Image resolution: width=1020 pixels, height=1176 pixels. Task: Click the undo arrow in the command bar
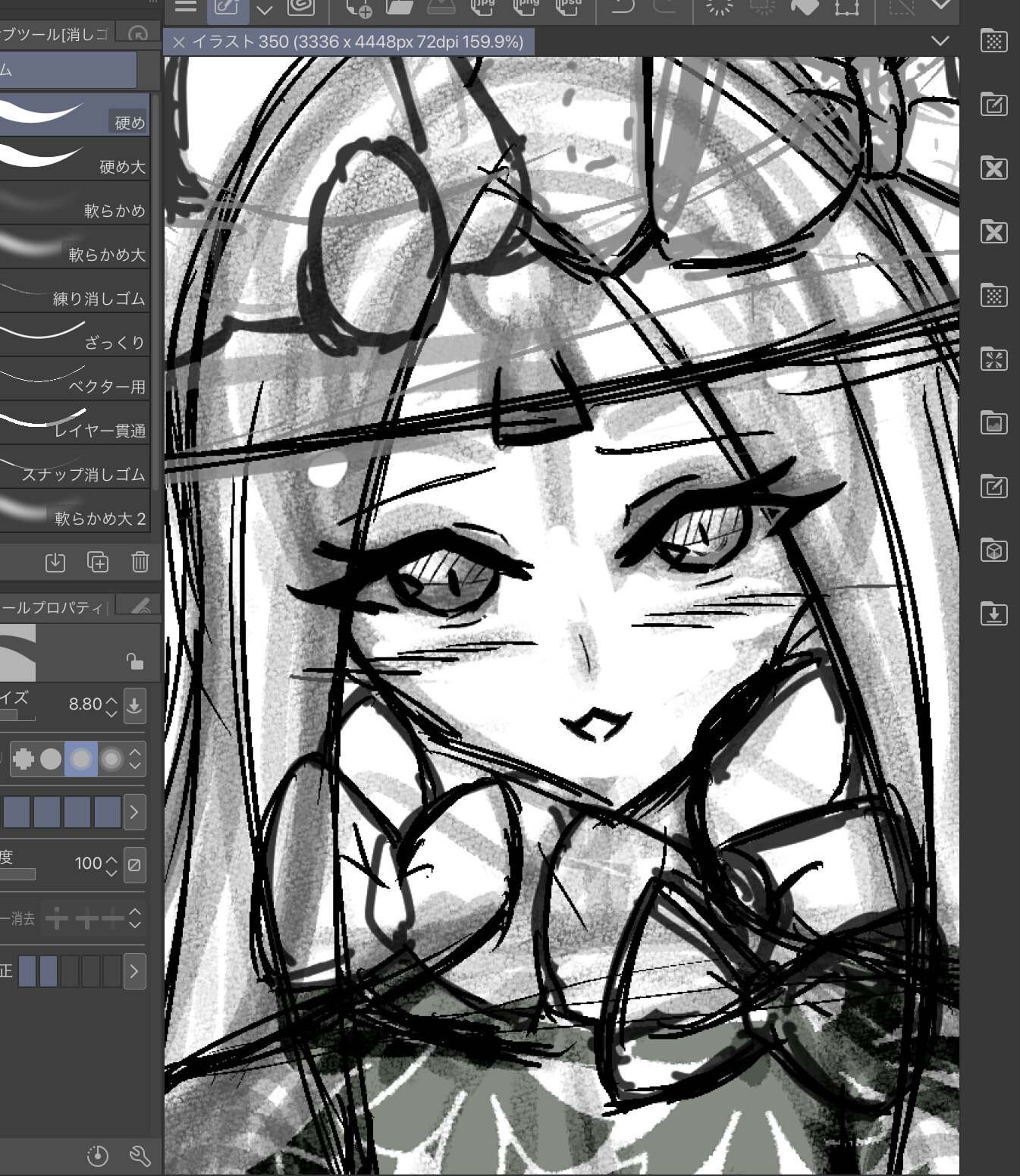pos(622,8)
